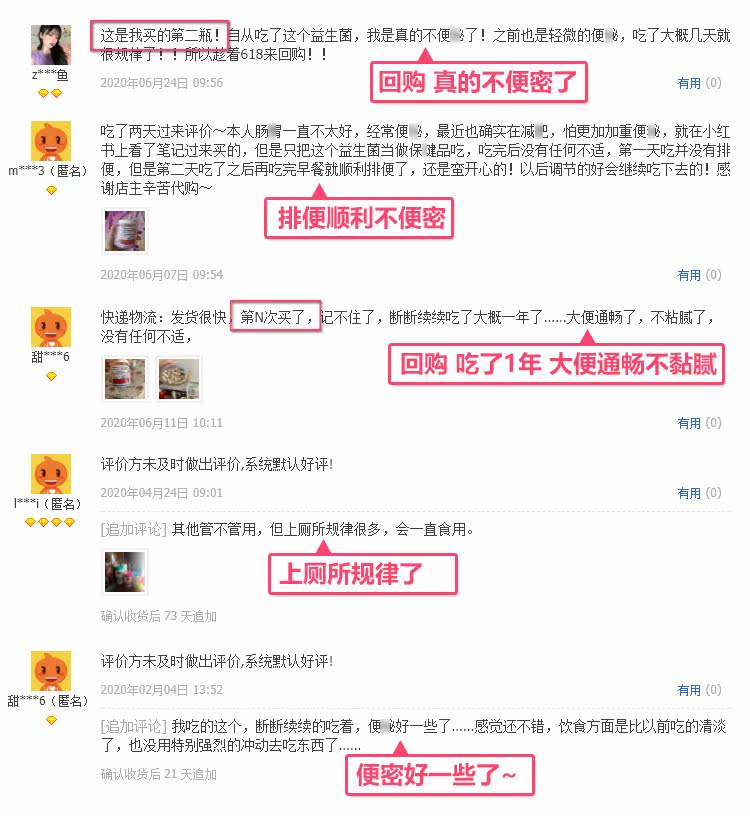Viewport: 750px width, 816px height.
Task: Click the avatar above username 甜***6 without 匿名
Action: [x=50, y=327]
